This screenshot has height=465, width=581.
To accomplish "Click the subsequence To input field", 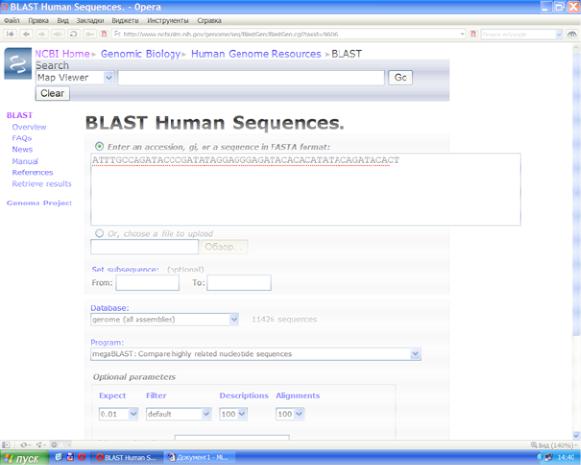I will (x=239, y=283).
